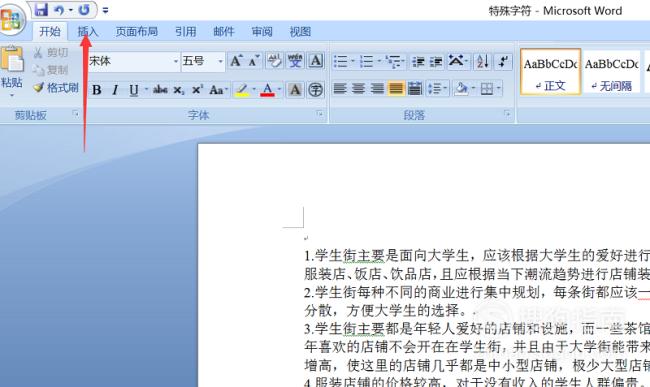Toggle strikethrough formatting

click(160, 89)
